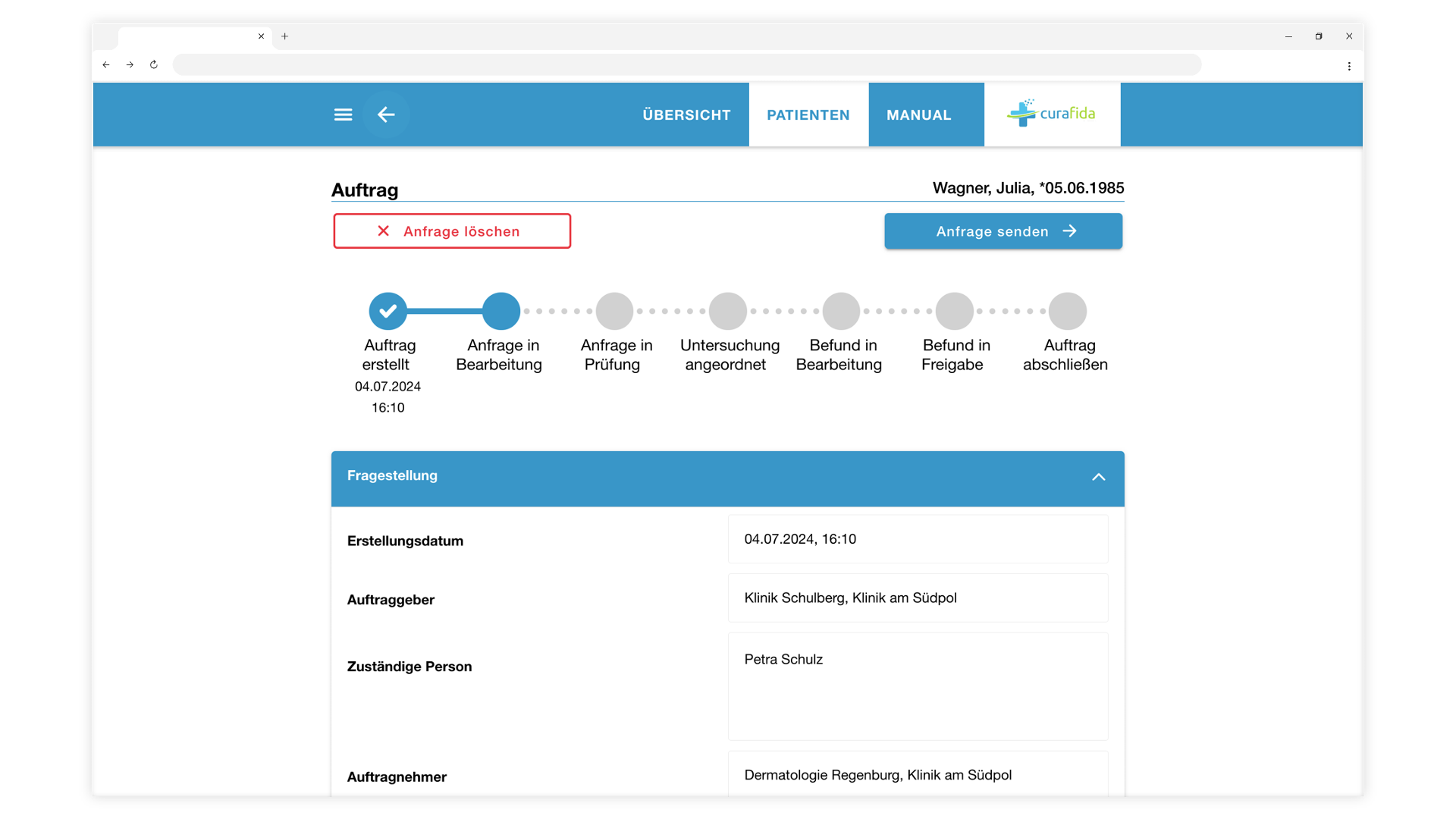This screenshot has width=1456, height=819.
Task: Restore the browser window size
Action: [x=1319, y=36]
